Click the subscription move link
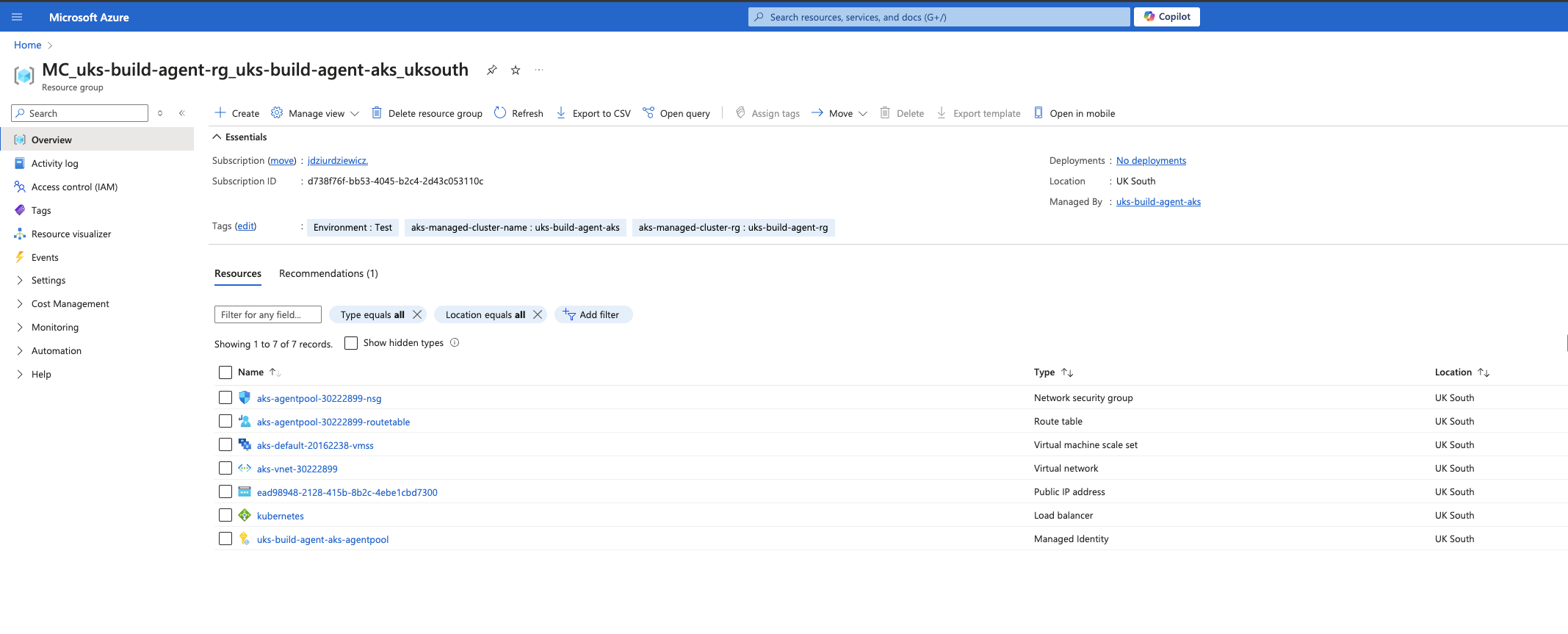Screen dimensions: 1568x634 tap(282, 160)
